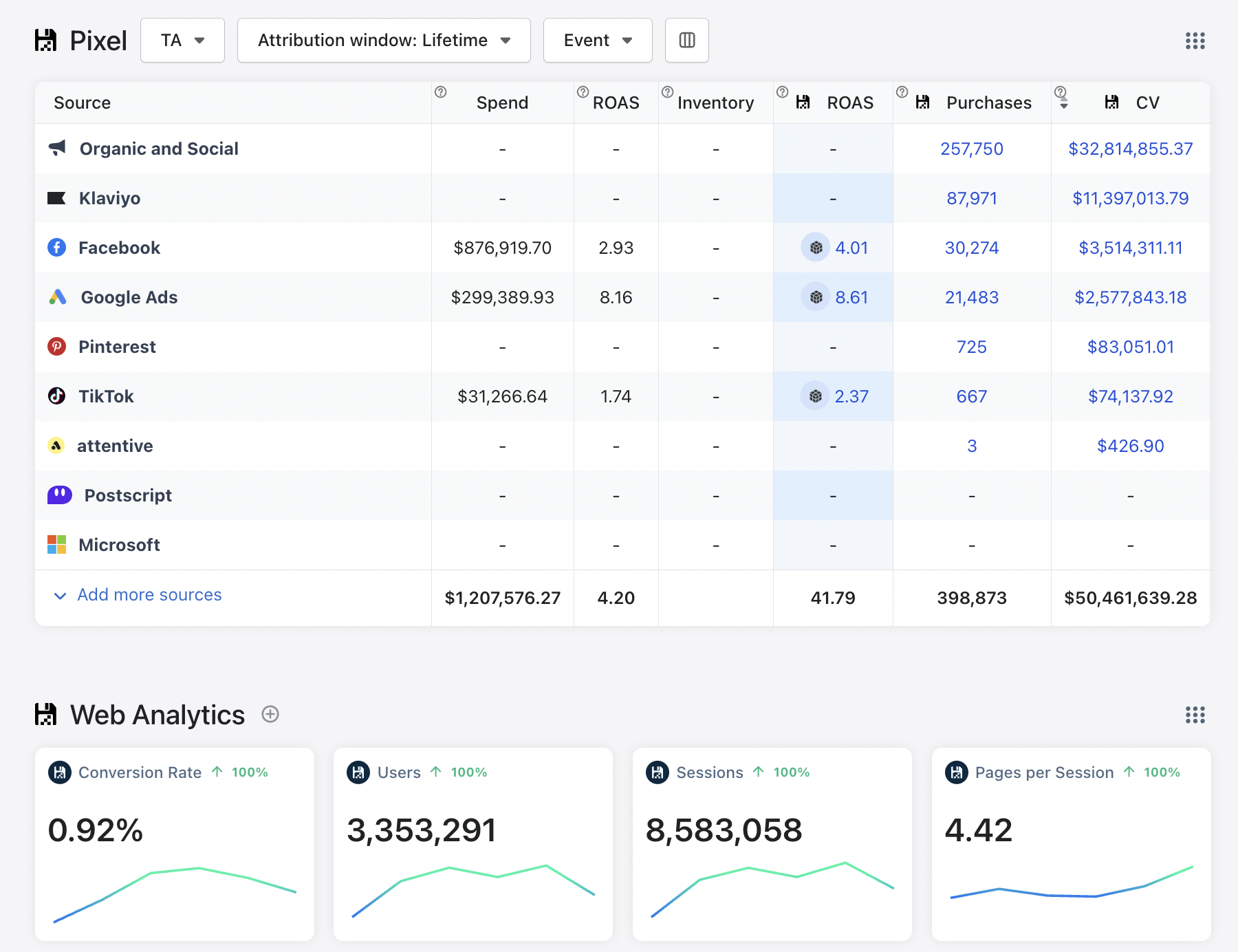Click the TikTok logo icon
Viewport: 1238px width, 952px height.
[x=56, y=396]
